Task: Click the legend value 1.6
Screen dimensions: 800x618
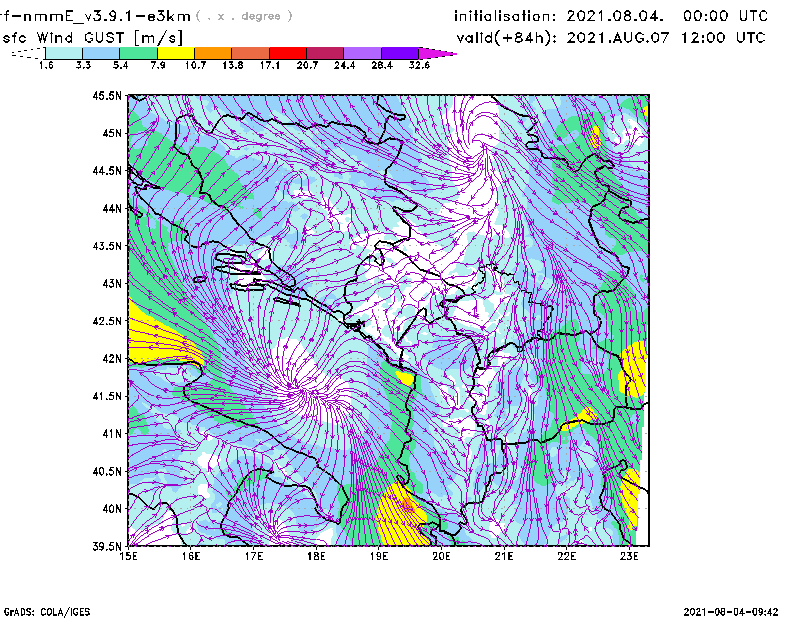Action: pyautogui.click(x=46, y=65)
